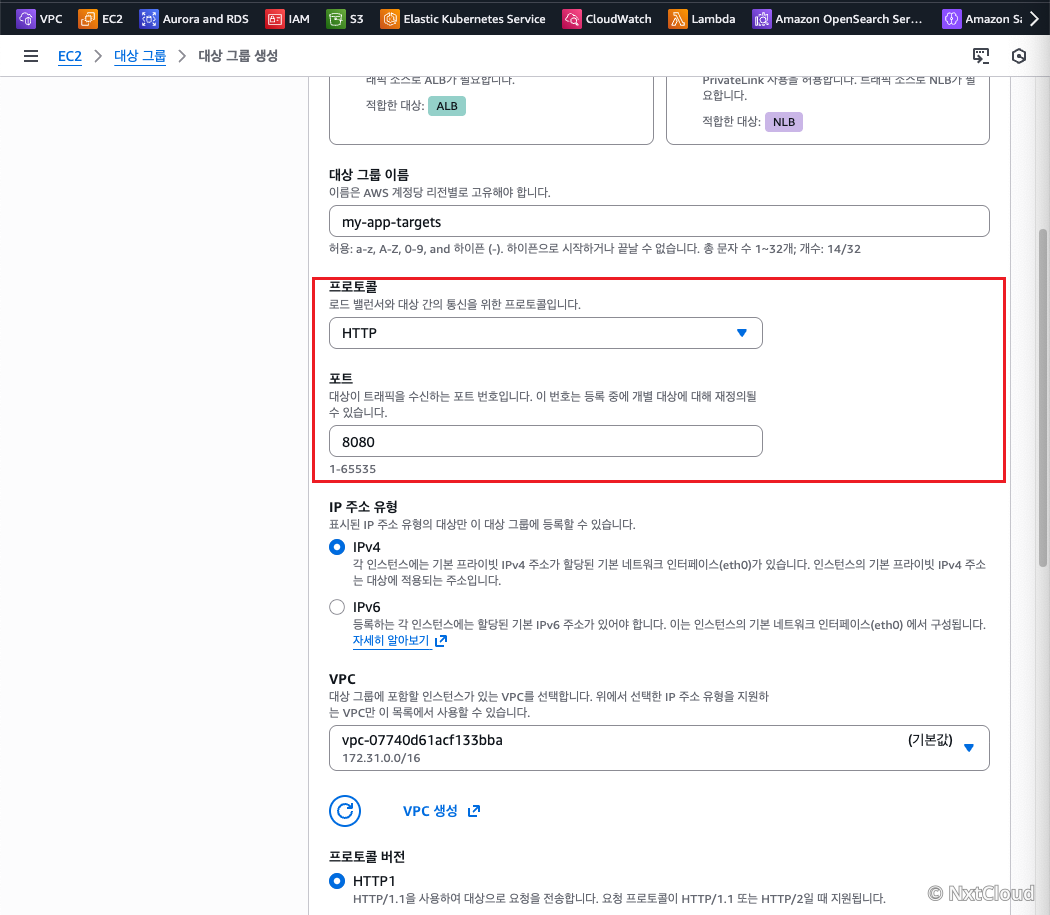Open the 프로토콜 HTTP dropdown
Screen dimensions: 1050x915
click(x=546, y=333)
